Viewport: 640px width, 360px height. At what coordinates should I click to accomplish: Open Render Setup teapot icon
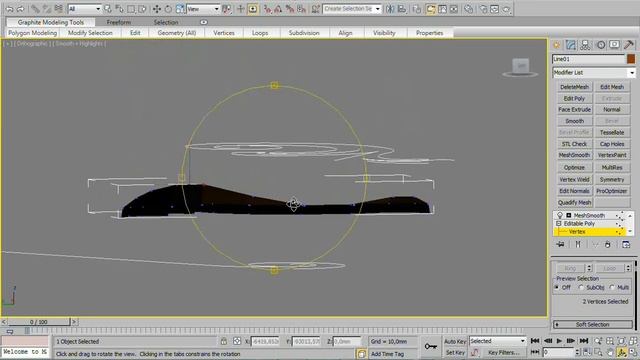coord(483,9)
